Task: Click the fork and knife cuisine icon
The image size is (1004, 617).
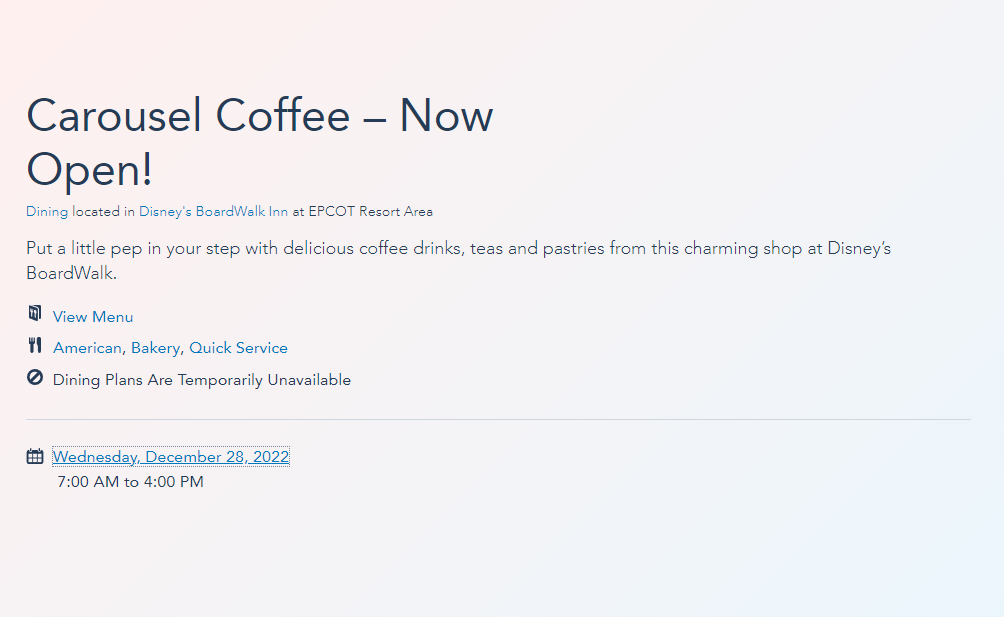Action: [x=35, y=346]
